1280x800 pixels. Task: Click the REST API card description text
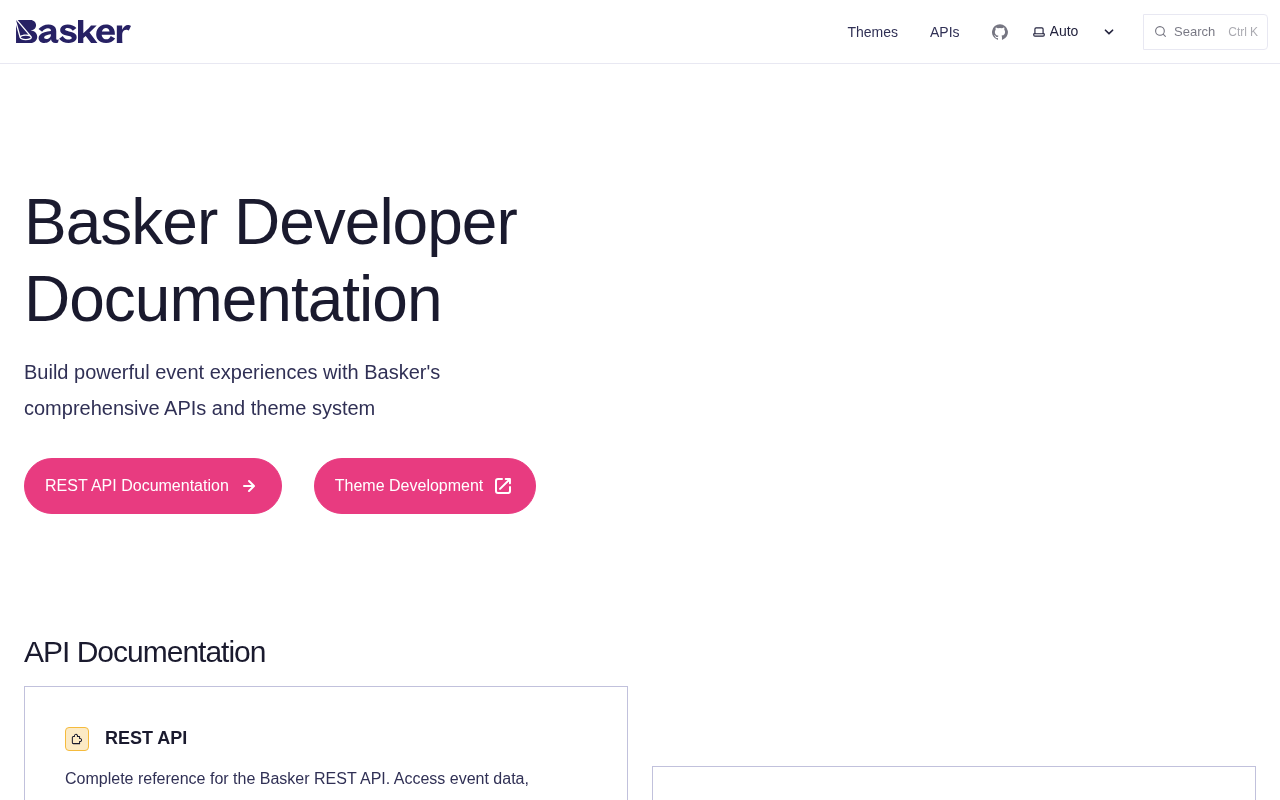pyautogui.click(x=297, y=779)
